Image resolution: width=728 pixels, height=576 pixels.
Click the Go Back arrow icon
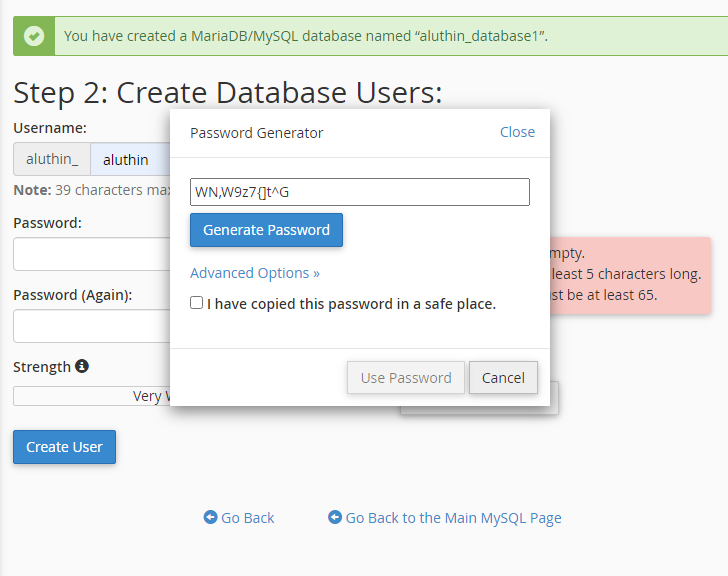click(210, 517)
